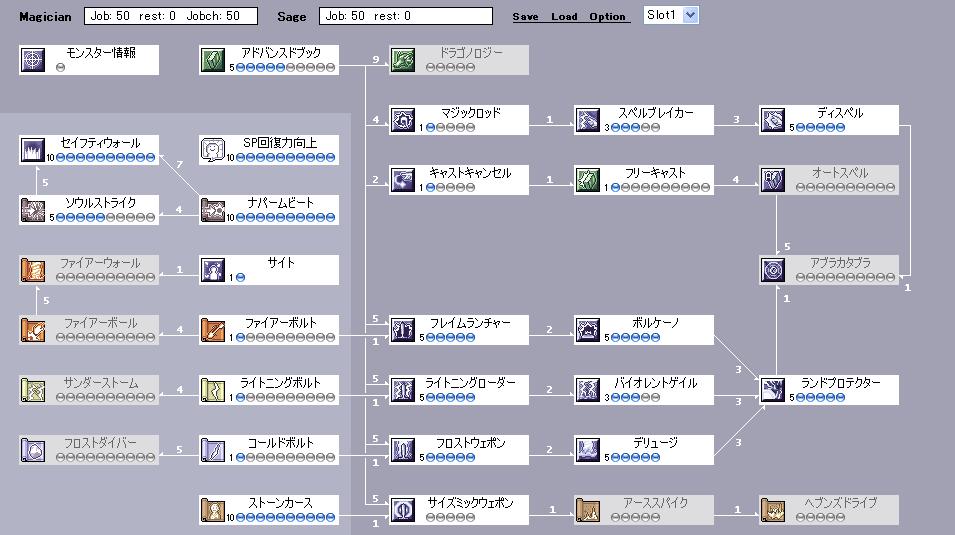This screenshot has width=955, height=535.
Task: Click the ドラゴノロジー skill icon
Action: [403, 60]
